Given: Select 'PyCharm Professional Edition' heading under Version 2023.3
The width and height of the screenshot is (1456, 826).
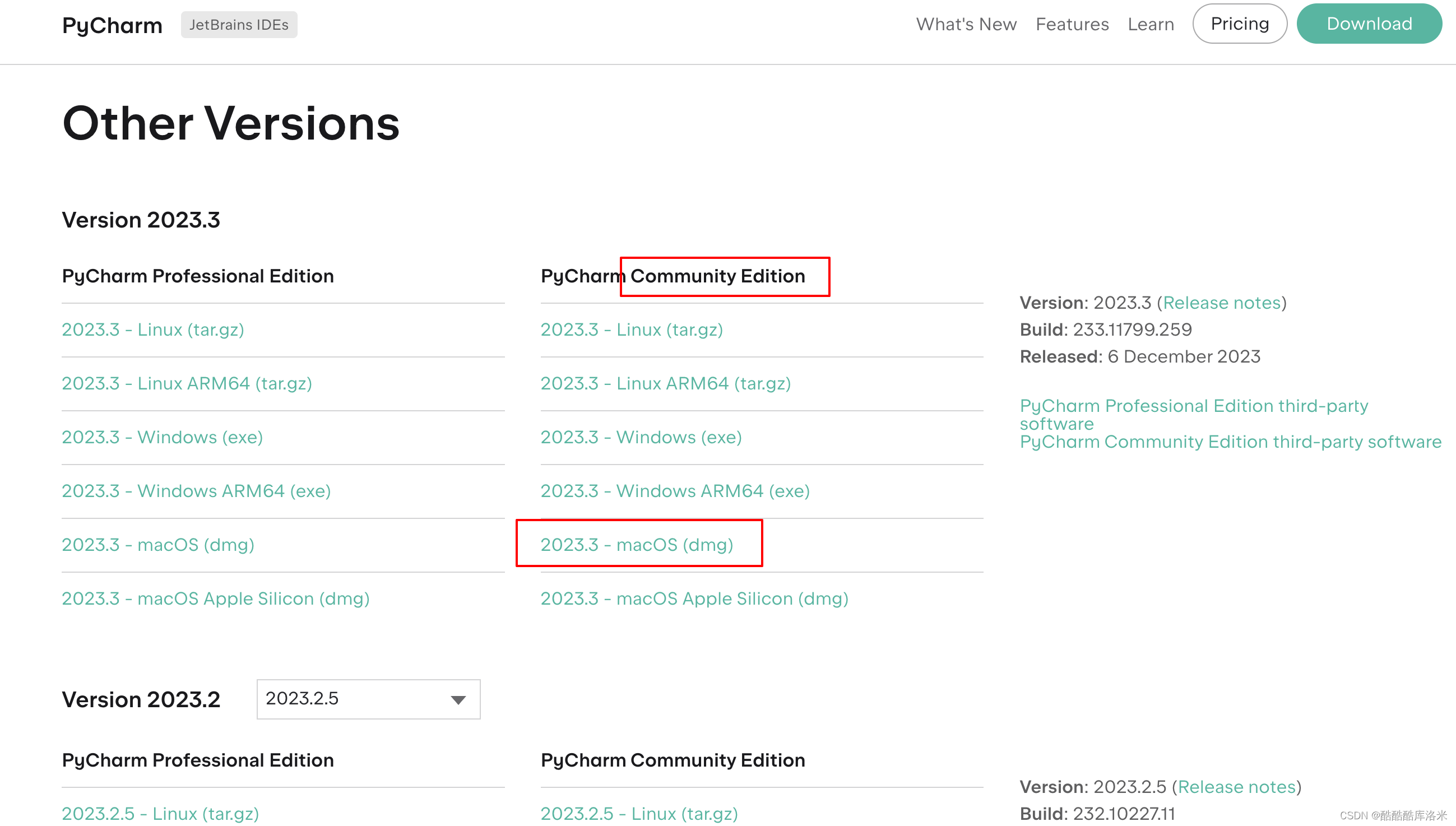Looking at the screenshot, I should tap(198, 276).
